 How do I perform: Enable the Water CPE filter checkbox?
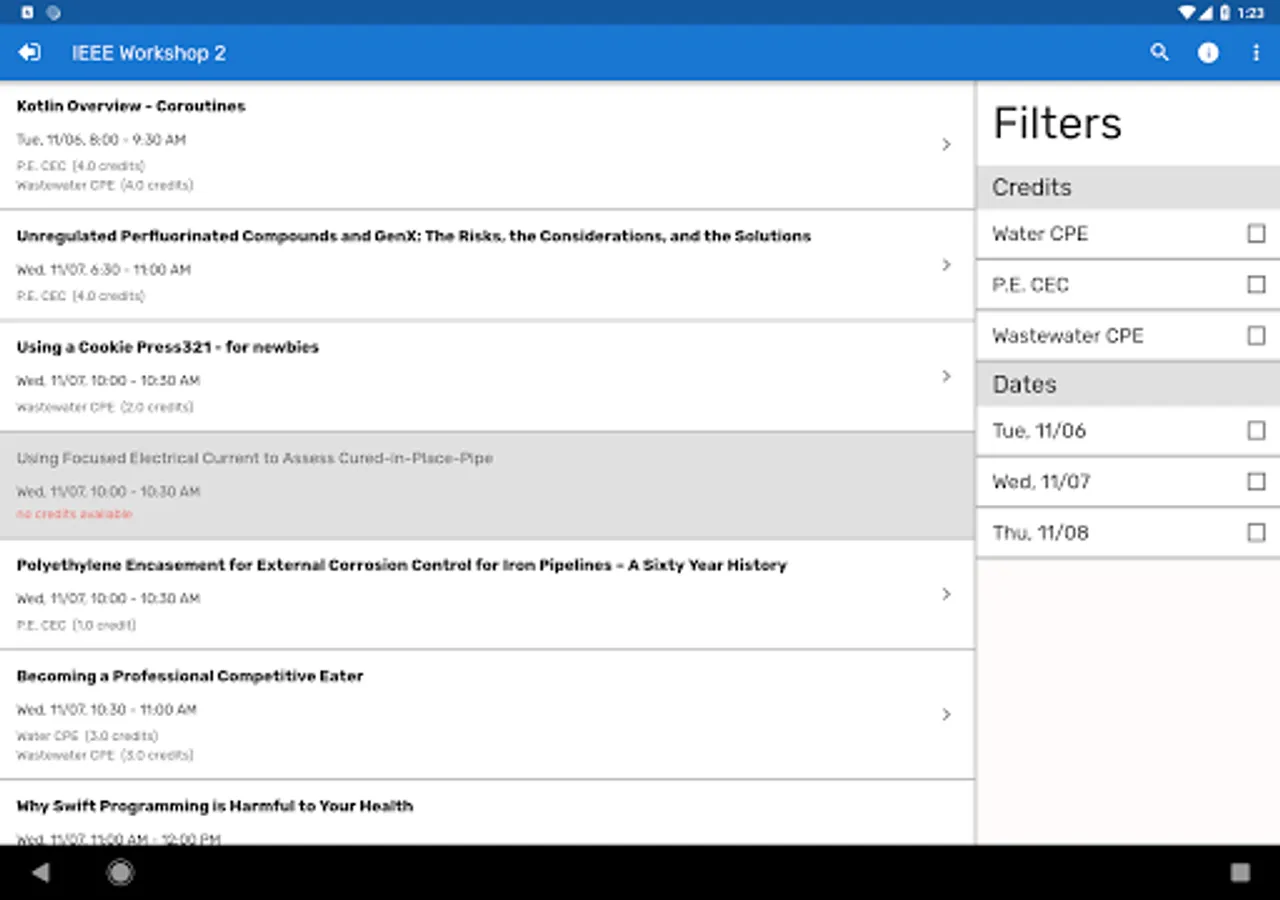[x=1256, y=234]
